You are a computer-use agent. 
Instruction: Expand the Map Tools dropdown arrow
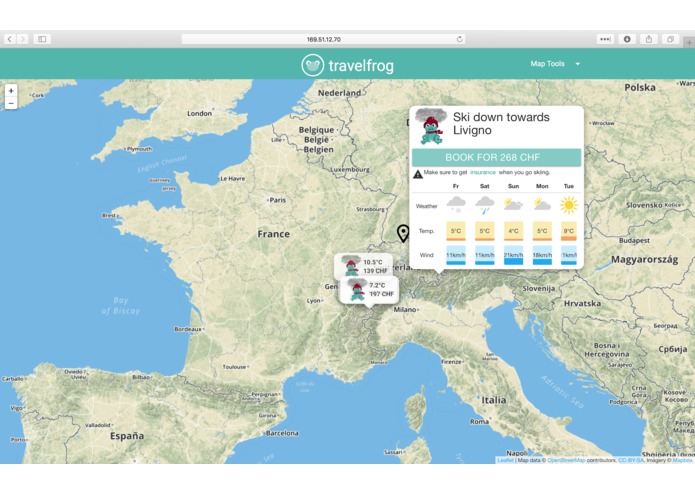[x=578, y=64]
